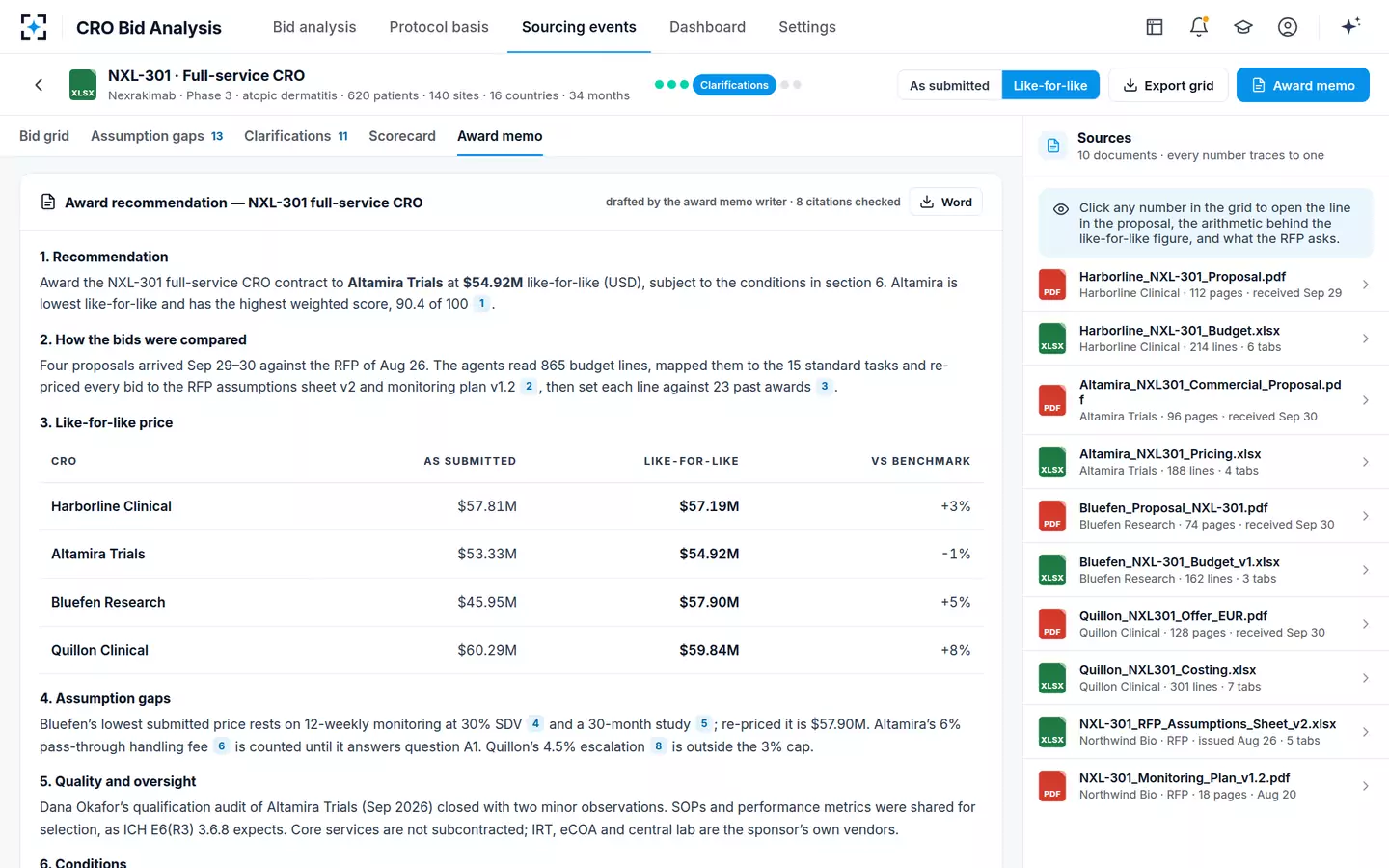The width and height of the screenshot is (1389, 868).
Task: Open the layout panel icon in header
Action: click(x=1155, y=27)
